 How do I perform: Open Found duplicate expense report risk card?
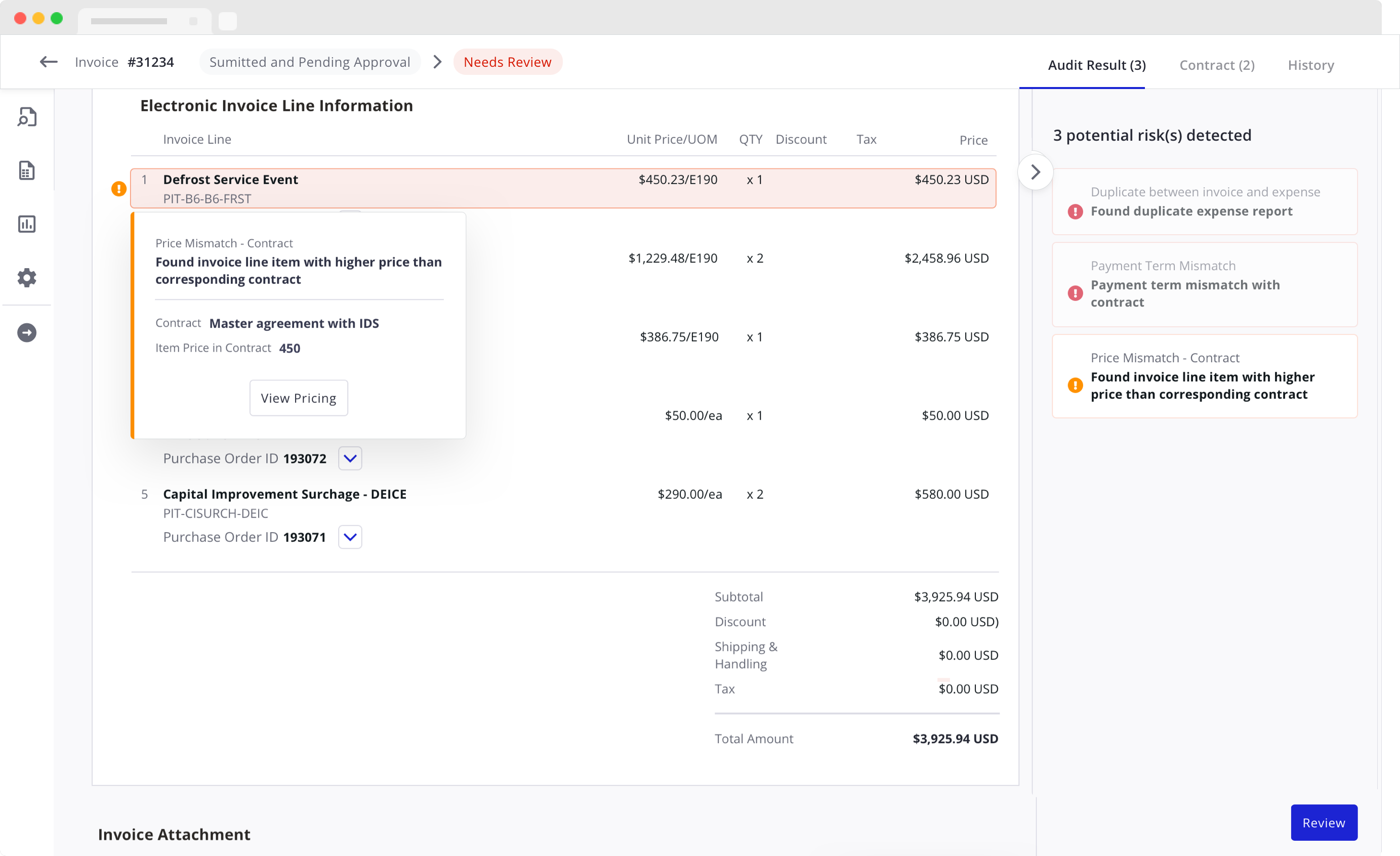pos(1205,202)
